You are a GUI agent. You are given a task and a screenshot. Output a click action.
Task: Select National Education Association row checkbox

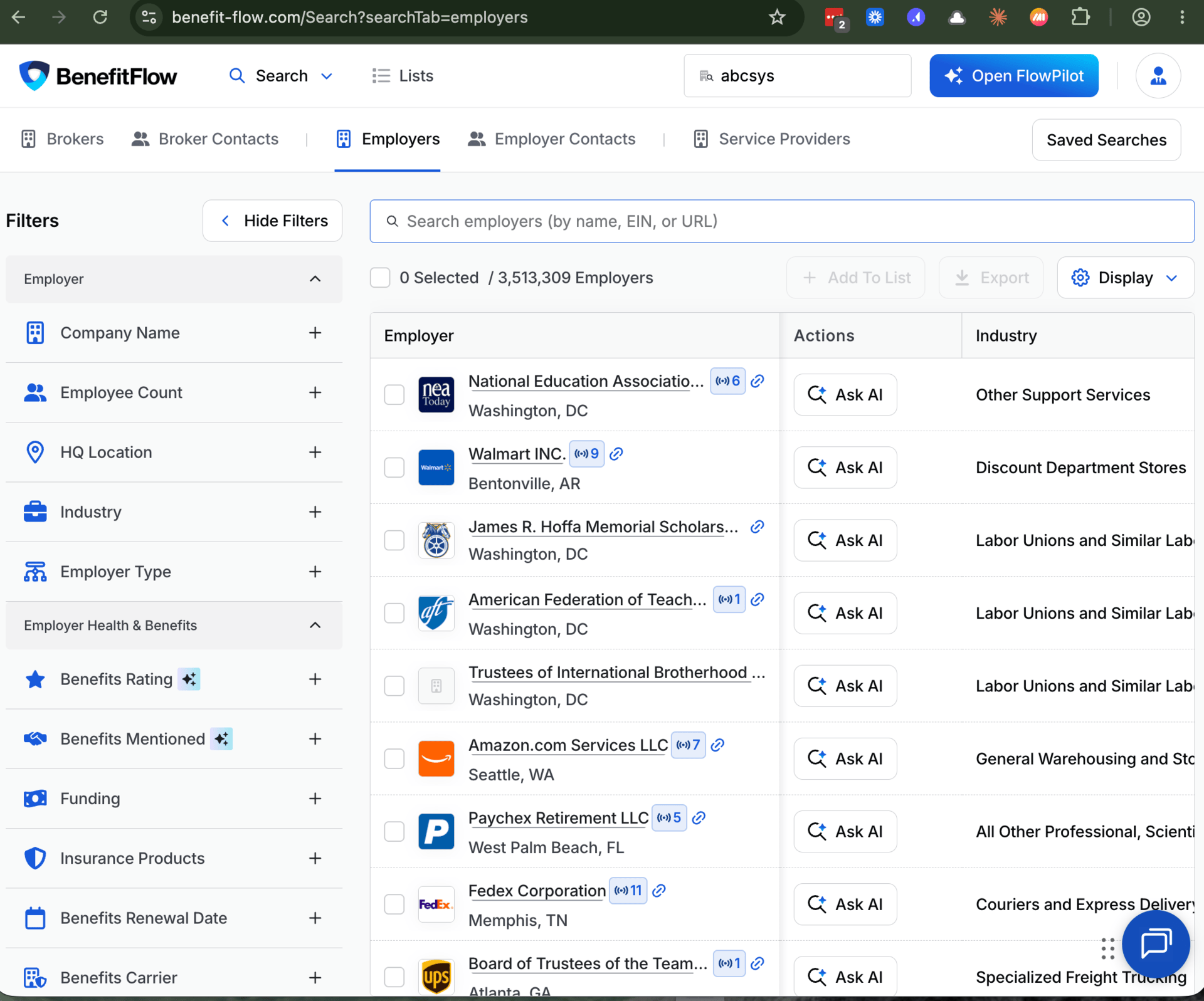394,394
